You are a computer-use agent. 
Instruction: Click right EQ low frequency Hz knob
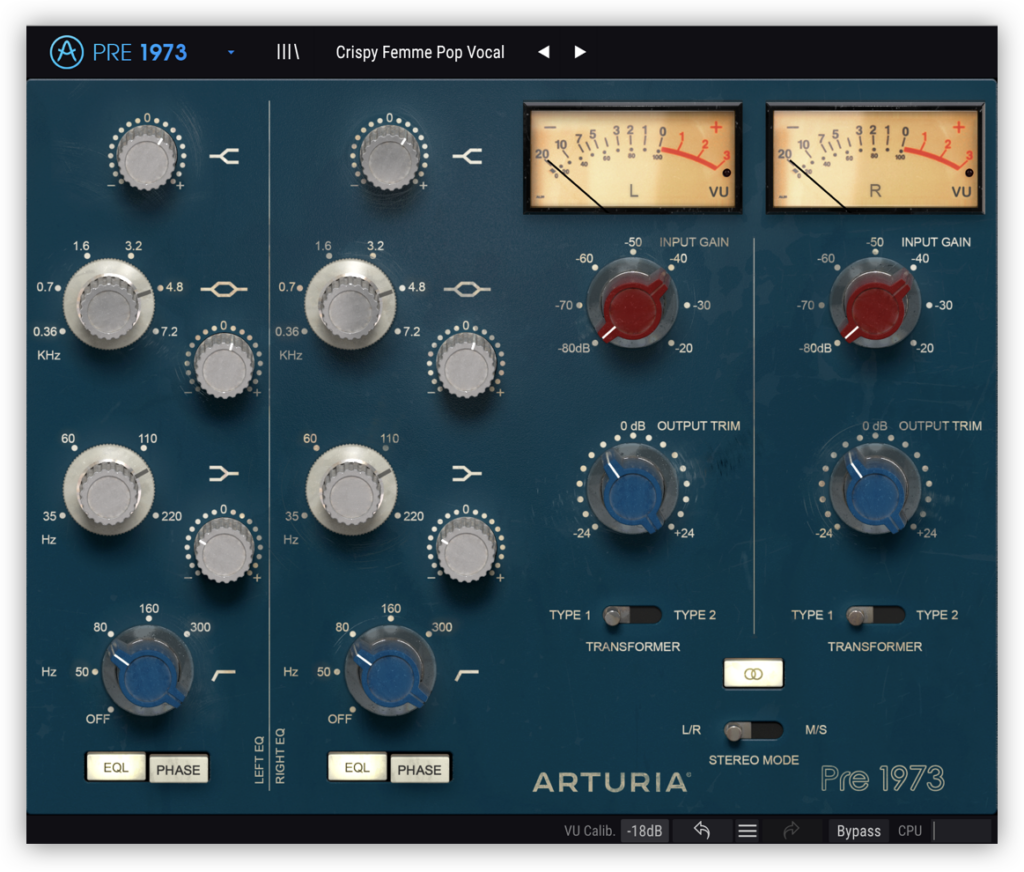[351, 490]
